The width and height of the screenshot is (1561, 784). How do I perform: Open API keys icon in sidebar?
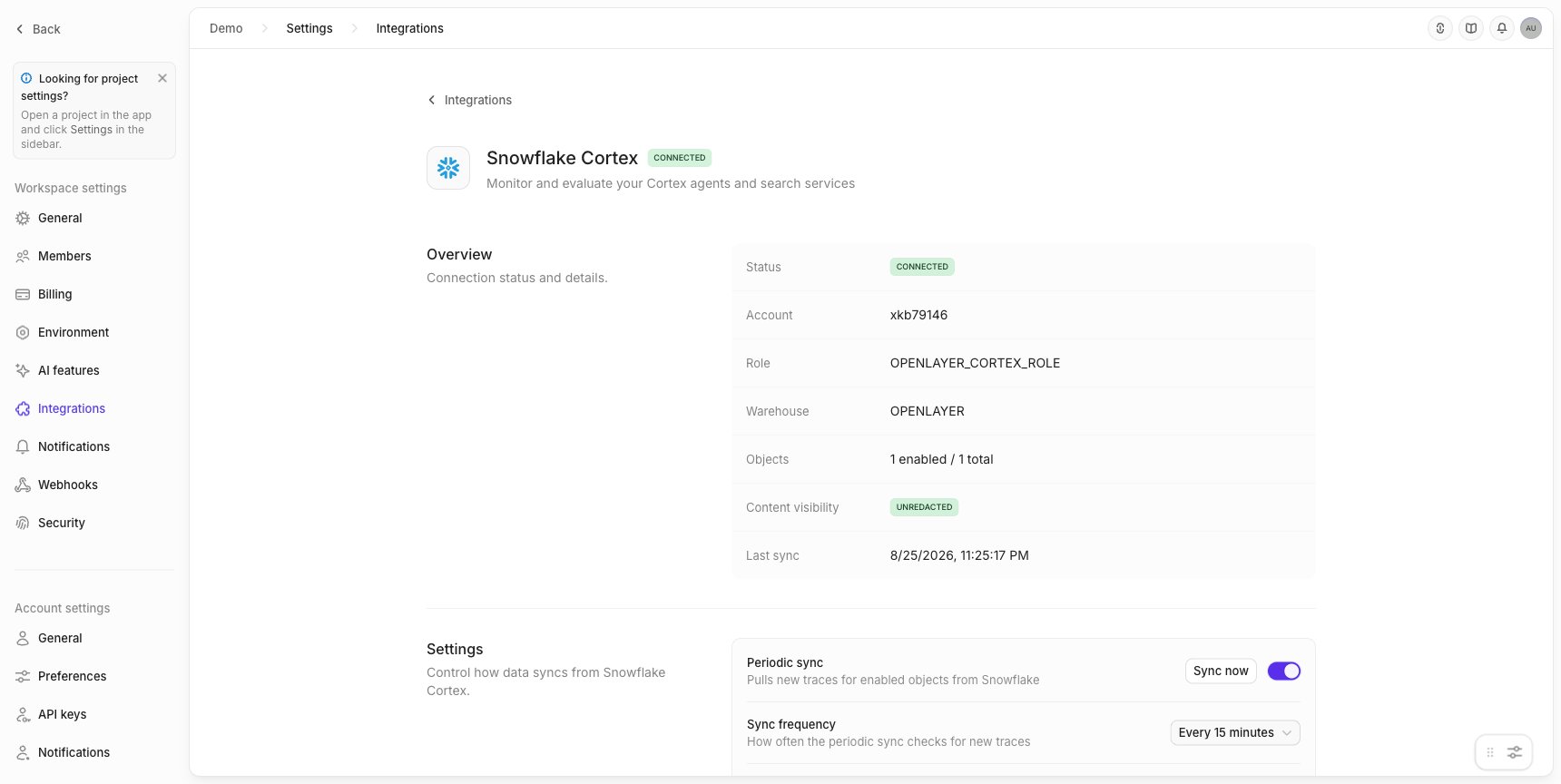pos(23,714)
